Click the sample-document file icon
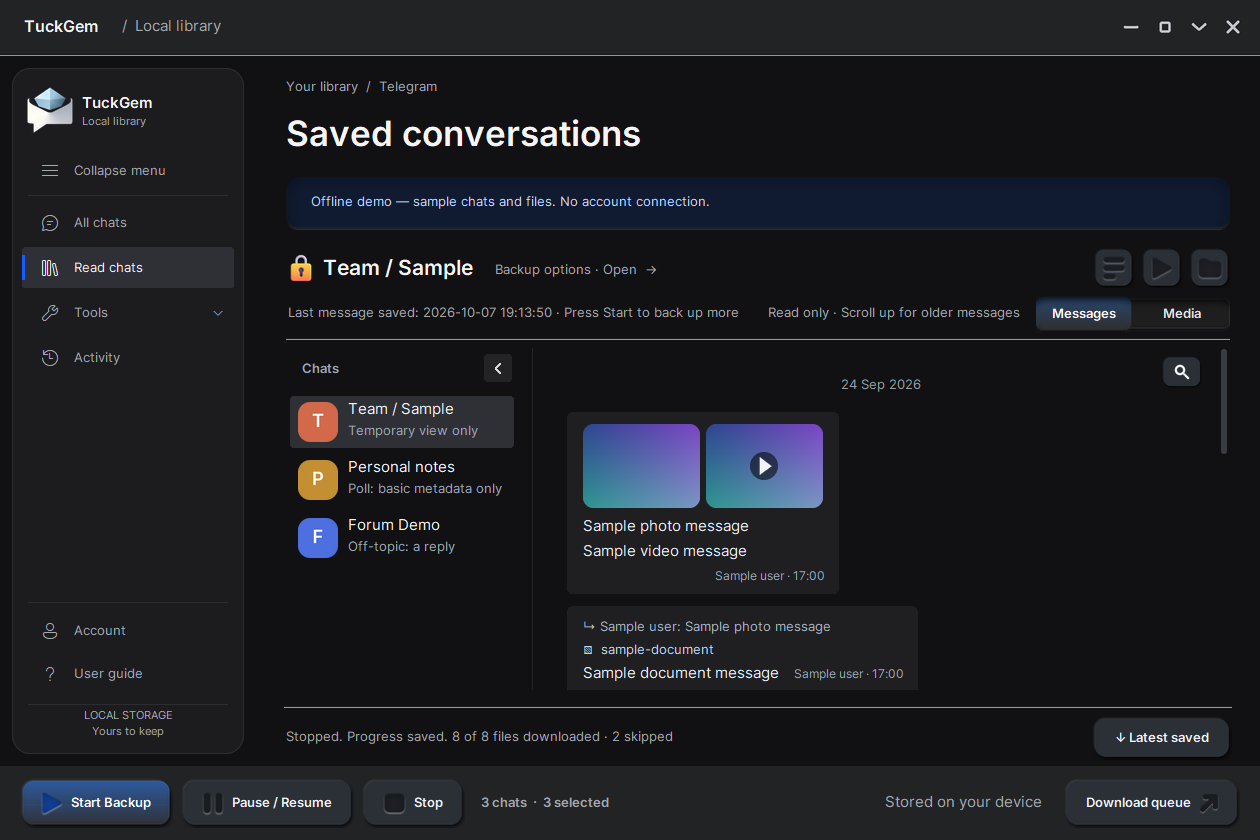 pos(588,650)
